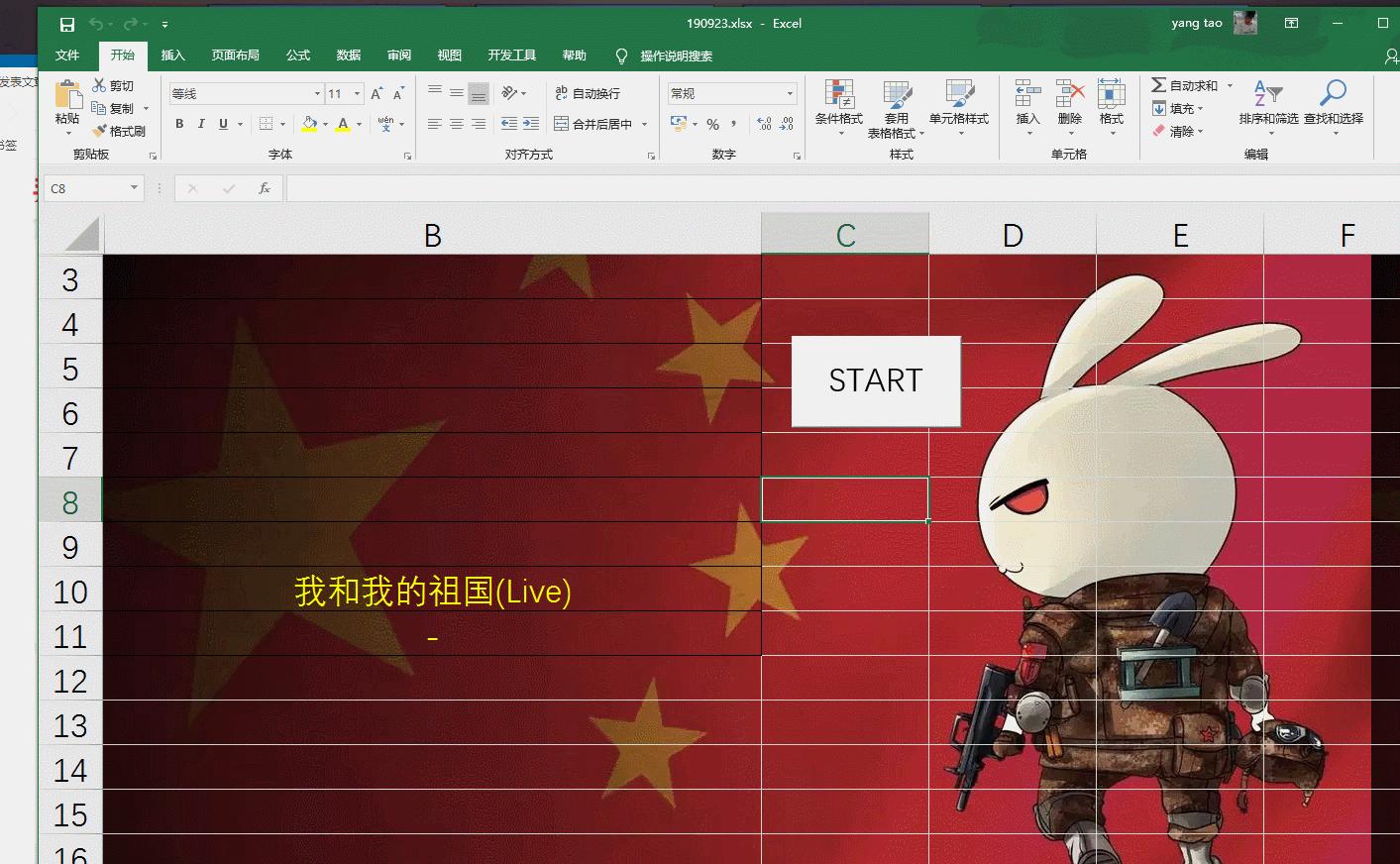This screenshot has height=864, width=1400.
Task: Click the increase decimal icon
Action: tap(764, 124)
